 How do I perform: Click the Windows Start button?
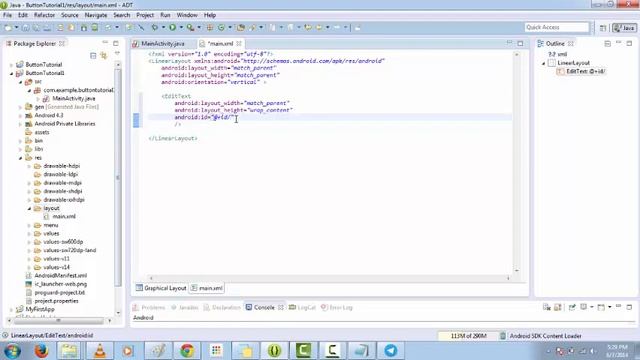12,351
